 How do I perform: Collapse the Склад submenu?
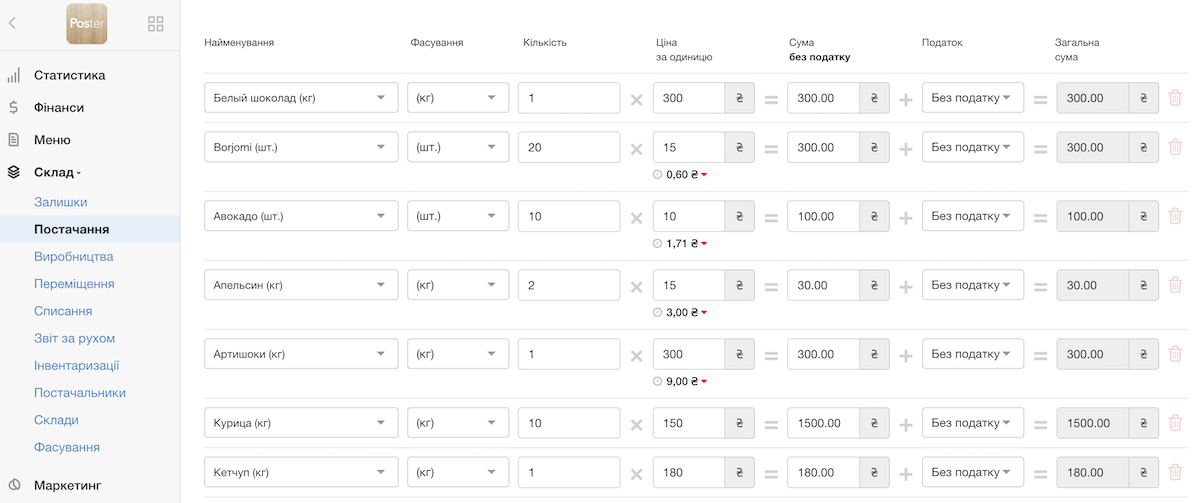pos(57,172)
